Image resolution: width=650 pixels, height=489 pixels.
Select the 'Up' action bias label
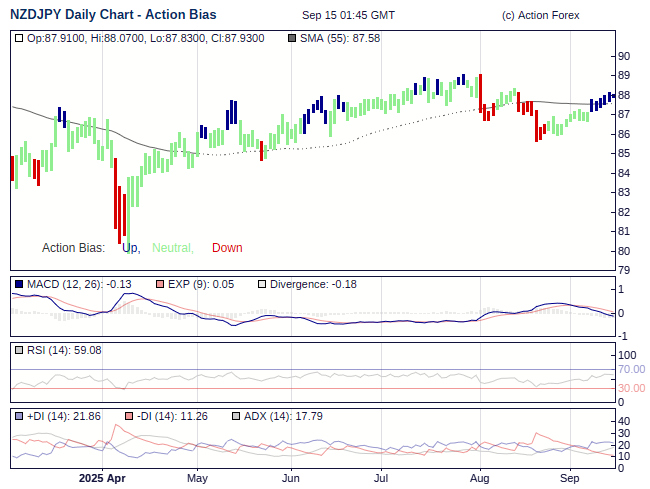(130, 248)
